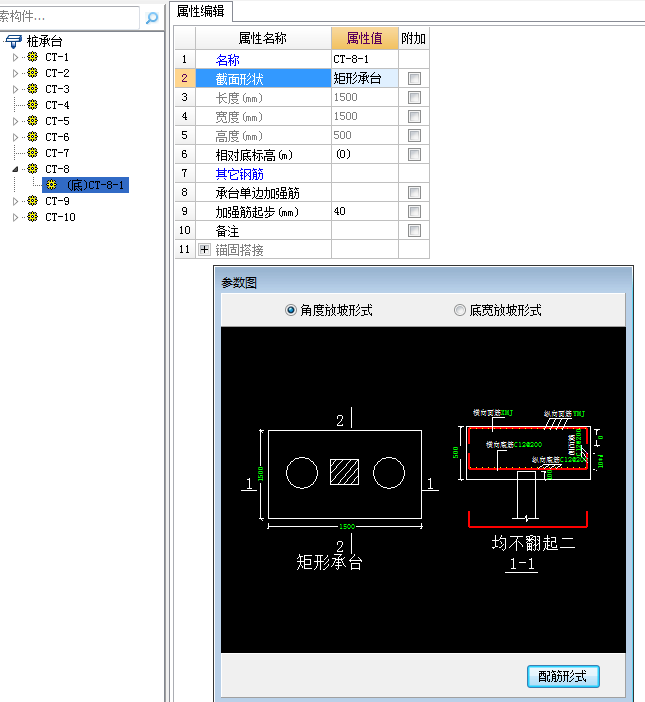Open the 其它钢筋 property link
Screen dimensions: 645x702
pyautogui.click(x=239, y=174)
